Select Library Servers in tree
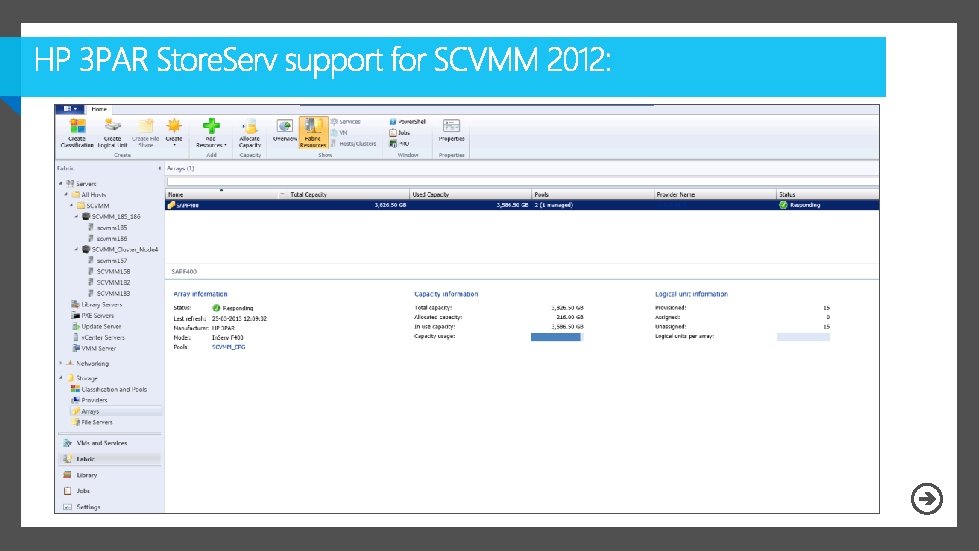 97,305
